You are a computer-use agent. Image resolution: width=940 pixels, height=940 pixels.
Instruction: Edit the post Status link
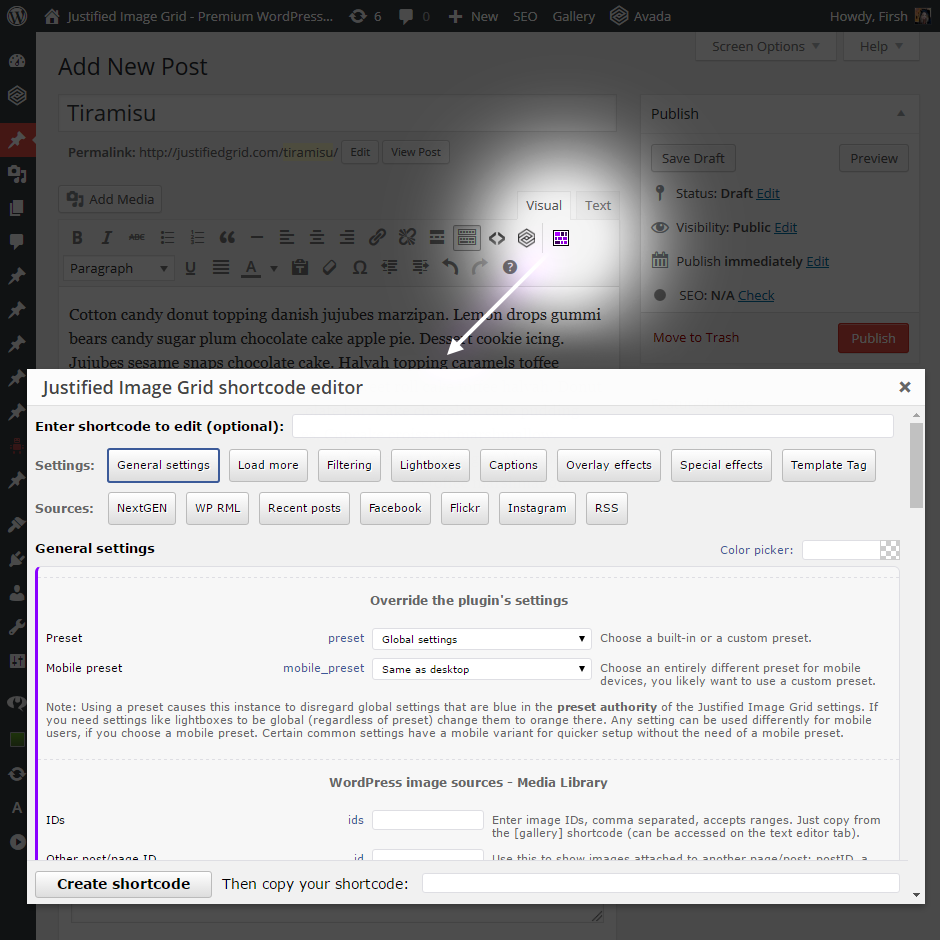pyautogui.click(x=768, y=194)
